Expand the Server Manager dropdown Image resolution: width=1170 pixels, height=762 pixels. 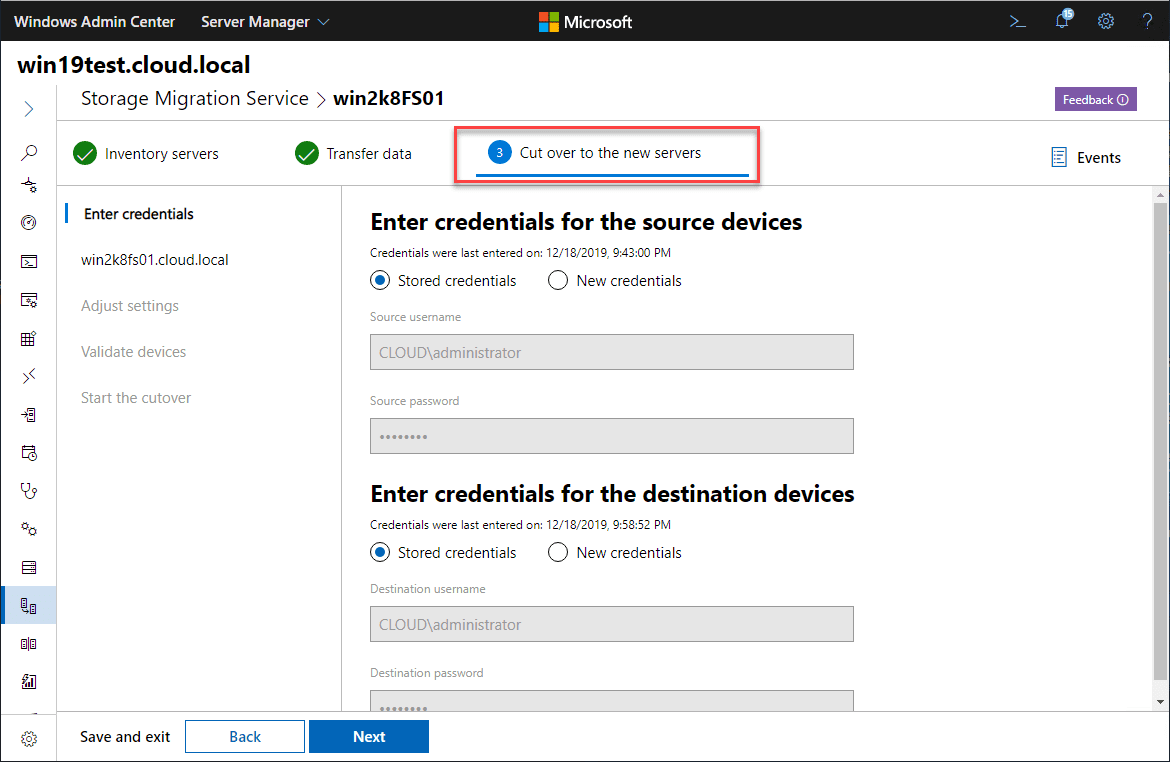point(265,21)
